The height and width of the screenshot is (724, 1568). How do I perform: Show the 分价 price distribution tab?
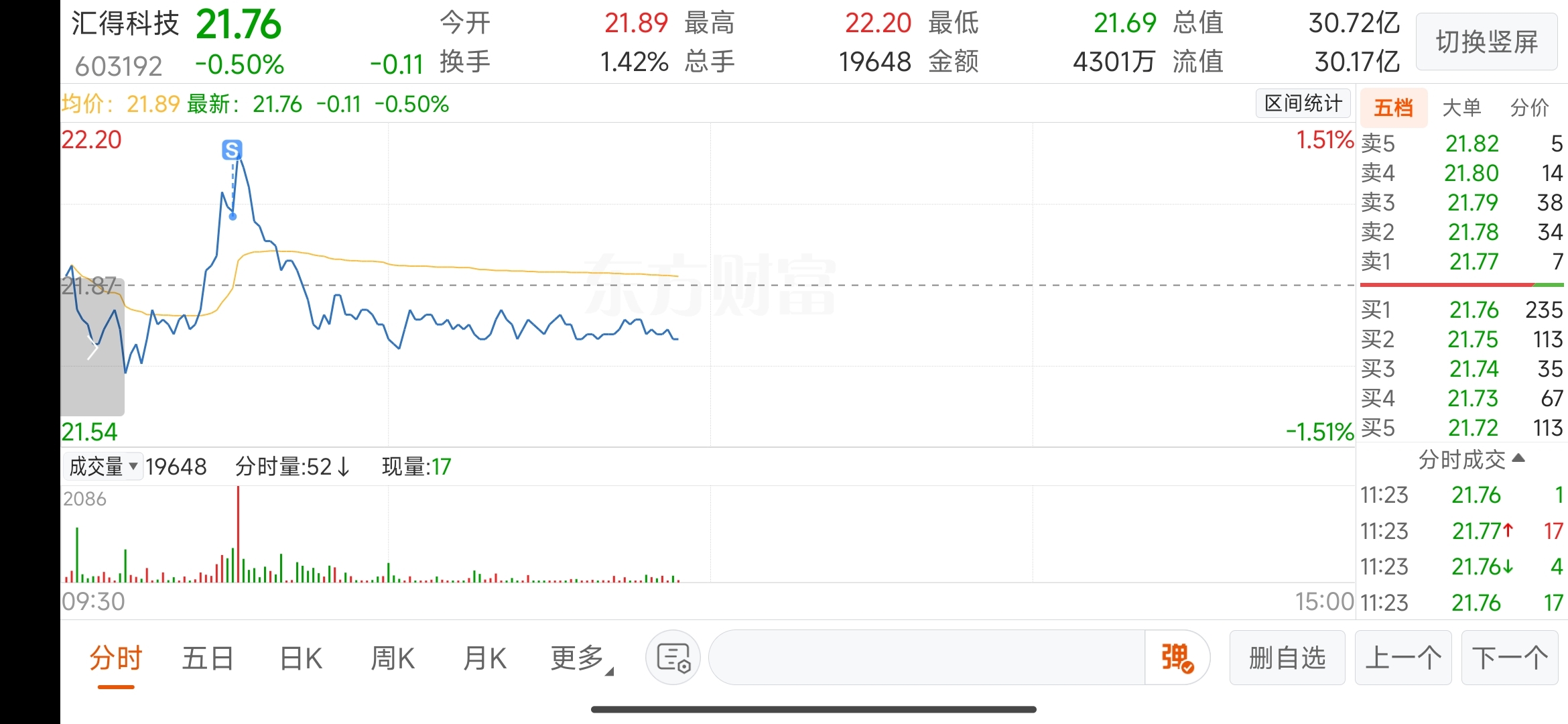(1530, 107)
